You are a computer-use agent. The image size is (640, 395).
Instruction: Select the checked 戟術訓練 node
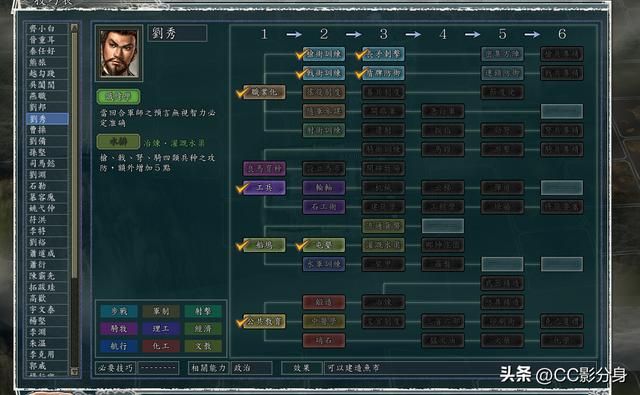[x=324, y=73]
